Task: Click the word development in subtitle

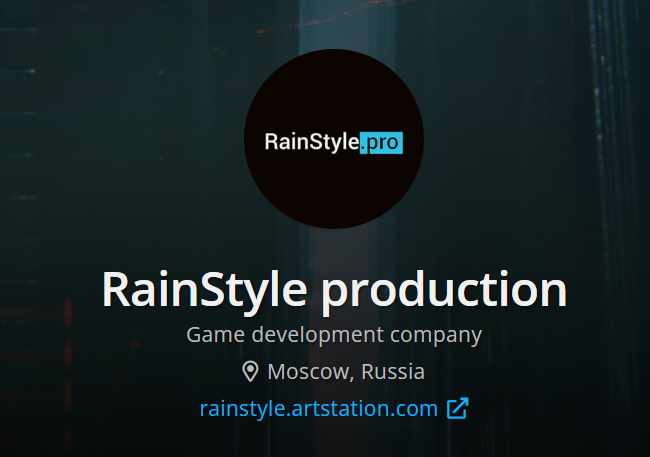Action: (x=318, y=335)
